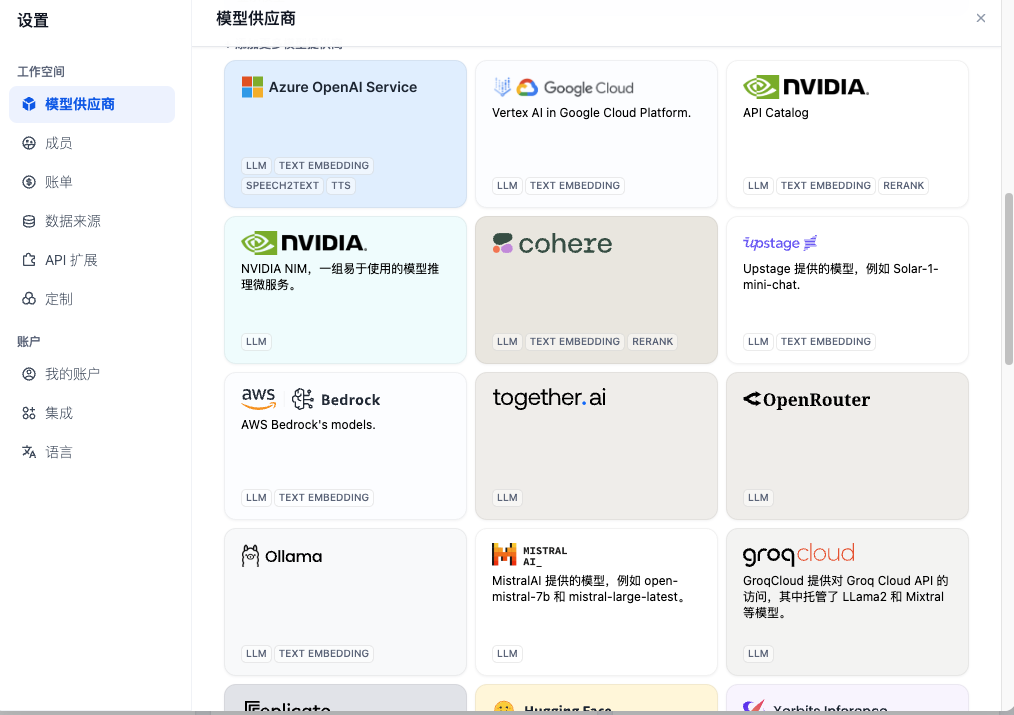Viewport: 1014px width, 715px height.
Task: Click the 'API Catalog' description text
Action: [x=775, y=112]
